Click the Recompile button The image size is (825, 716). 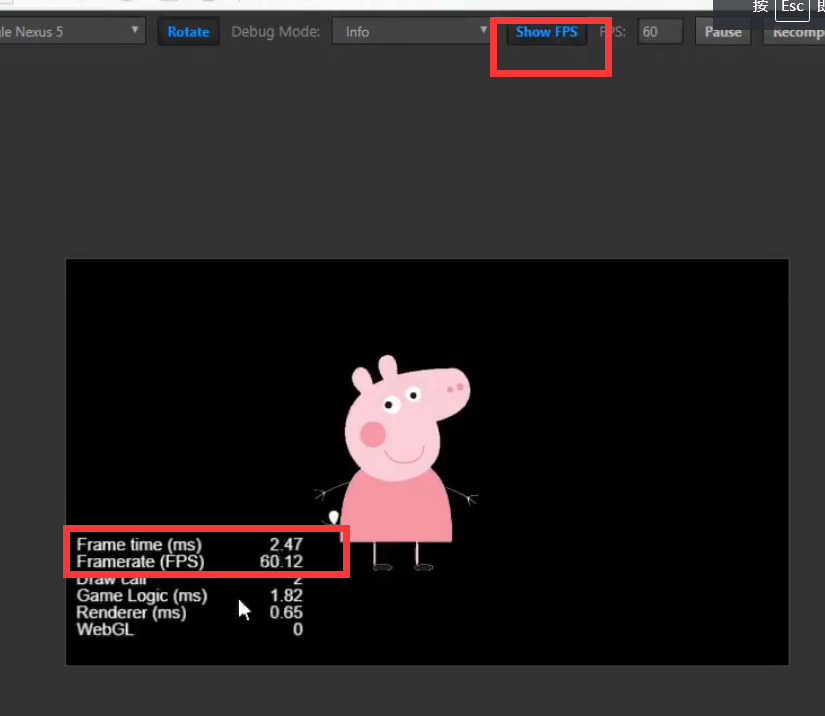(794, 32)
